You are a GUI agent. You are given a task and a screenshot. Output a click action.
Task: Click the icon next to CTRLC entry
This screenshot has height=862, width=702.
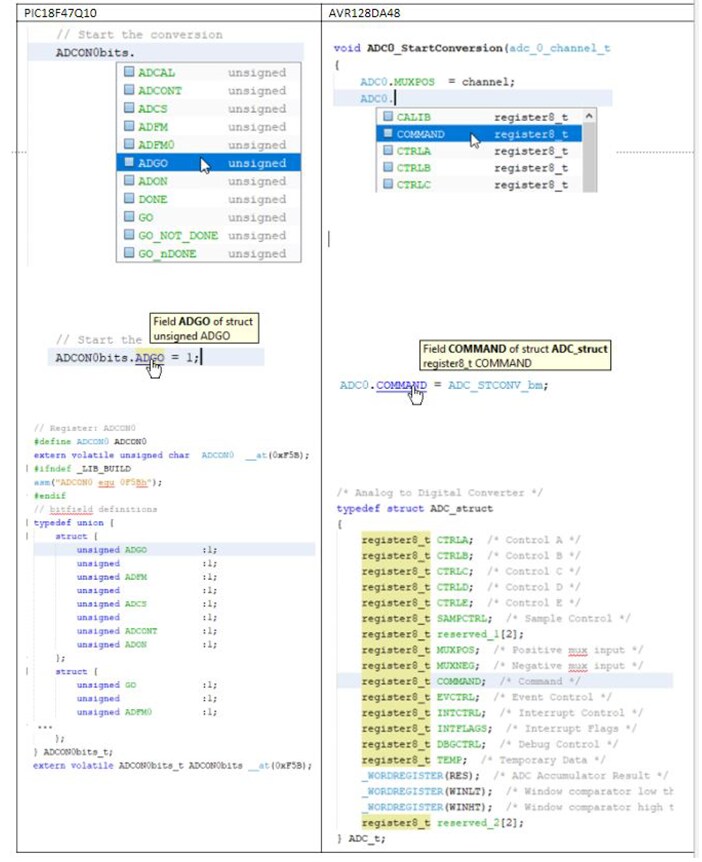[387, 184]
